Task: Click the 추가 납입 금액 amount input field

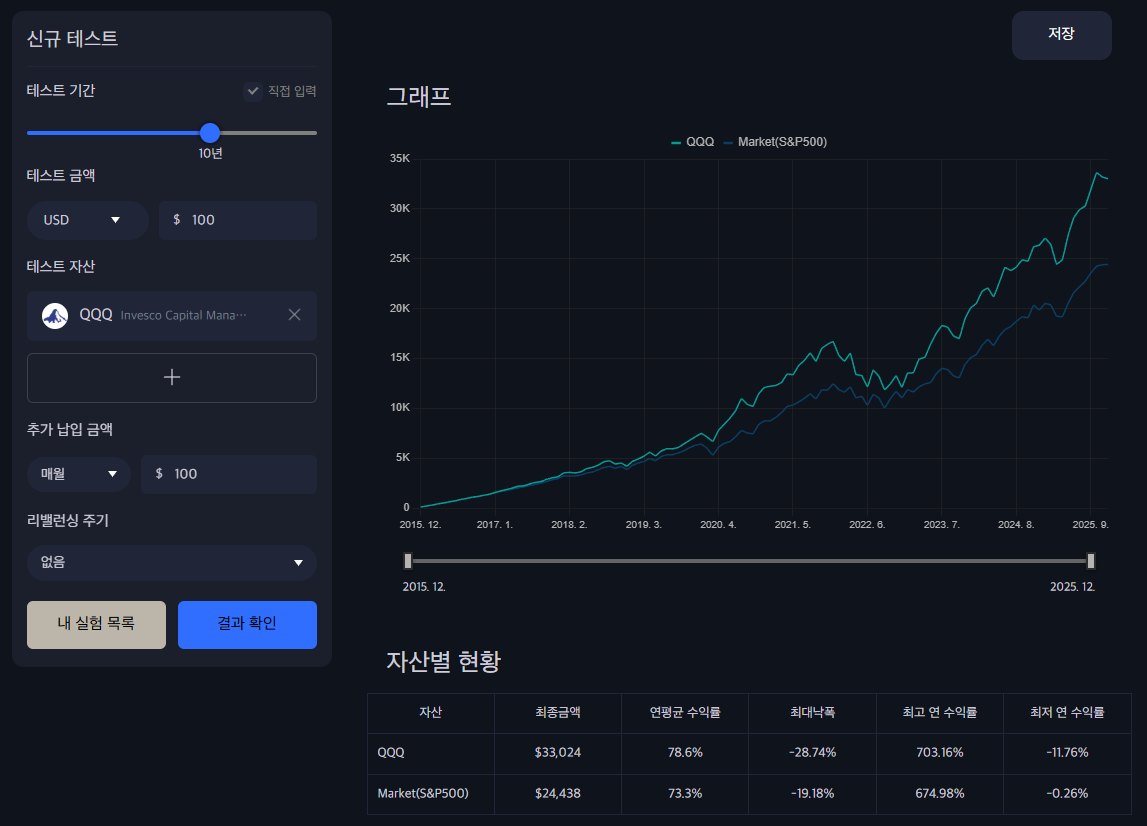Action: tap(229, 474)
